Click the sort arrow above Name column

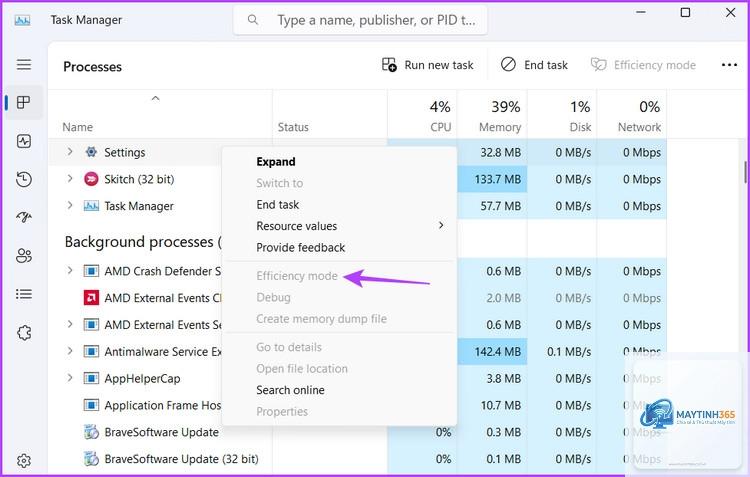(x=155, y=99)
